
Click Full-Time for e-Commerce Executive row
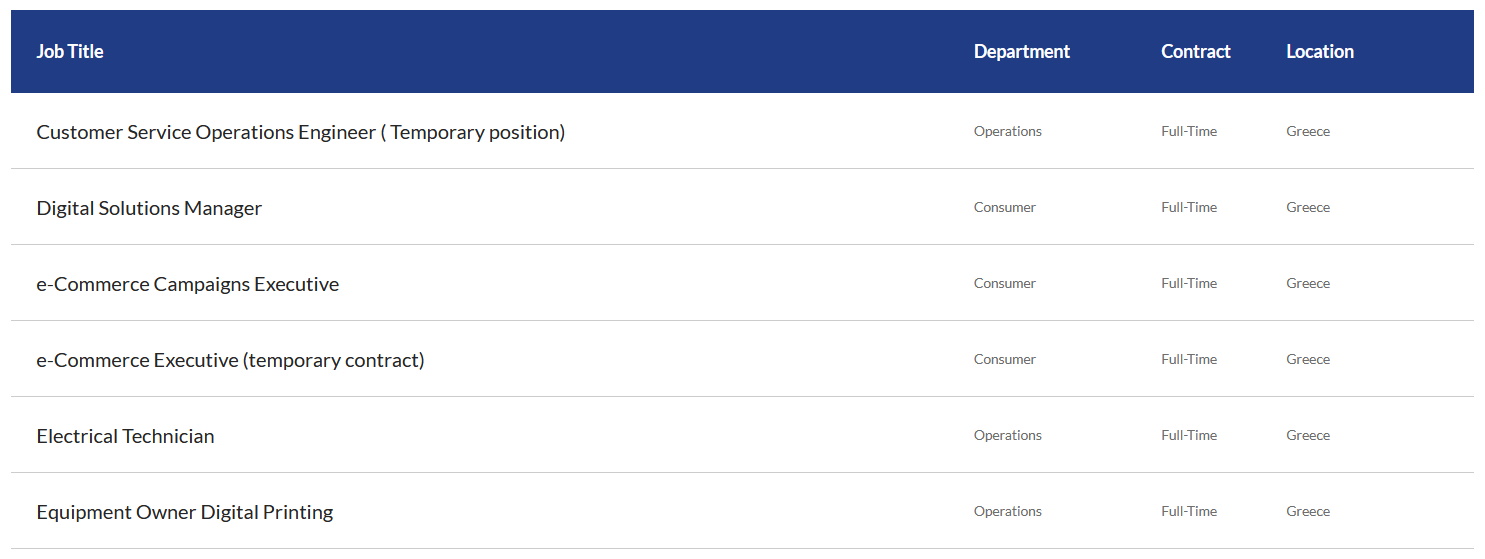(x=1189, y=359)
